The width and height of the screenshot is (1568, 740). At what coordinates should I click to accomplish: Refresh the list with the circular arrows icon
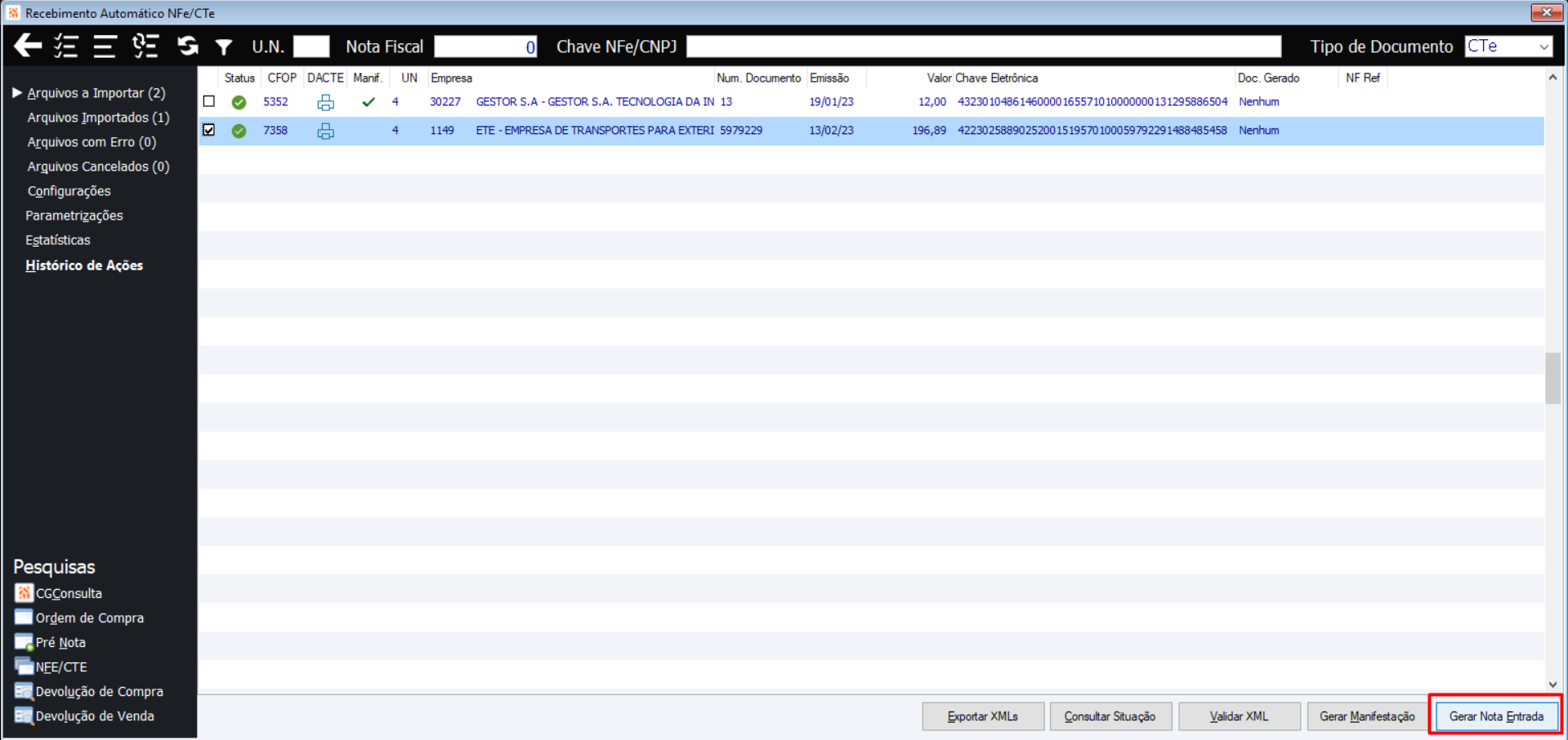click(188, 46)
